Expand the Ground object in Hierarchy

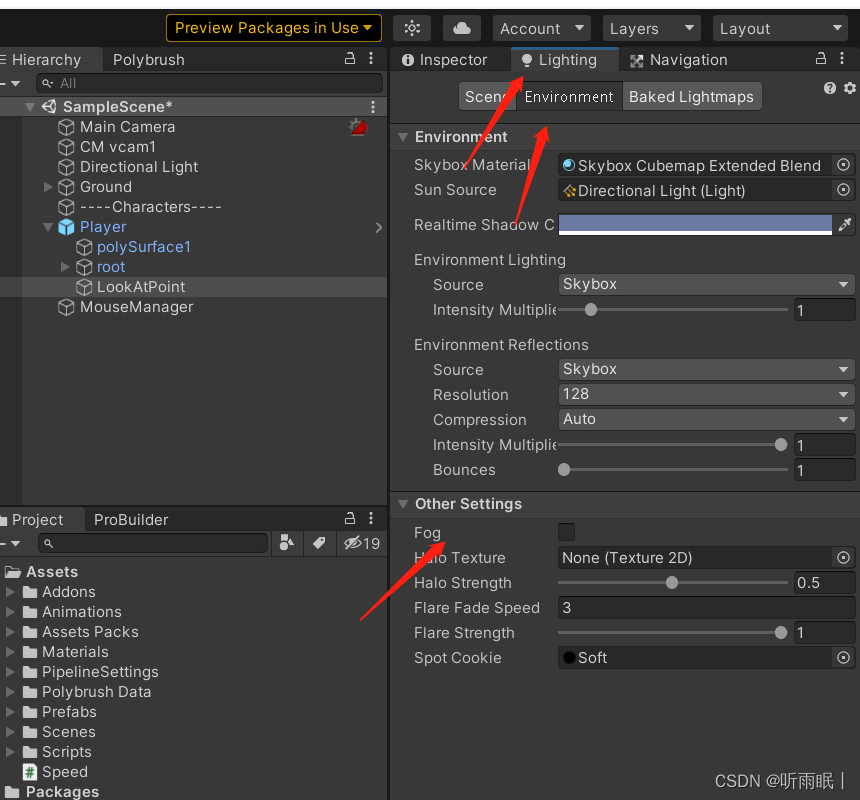click(48, 187)
